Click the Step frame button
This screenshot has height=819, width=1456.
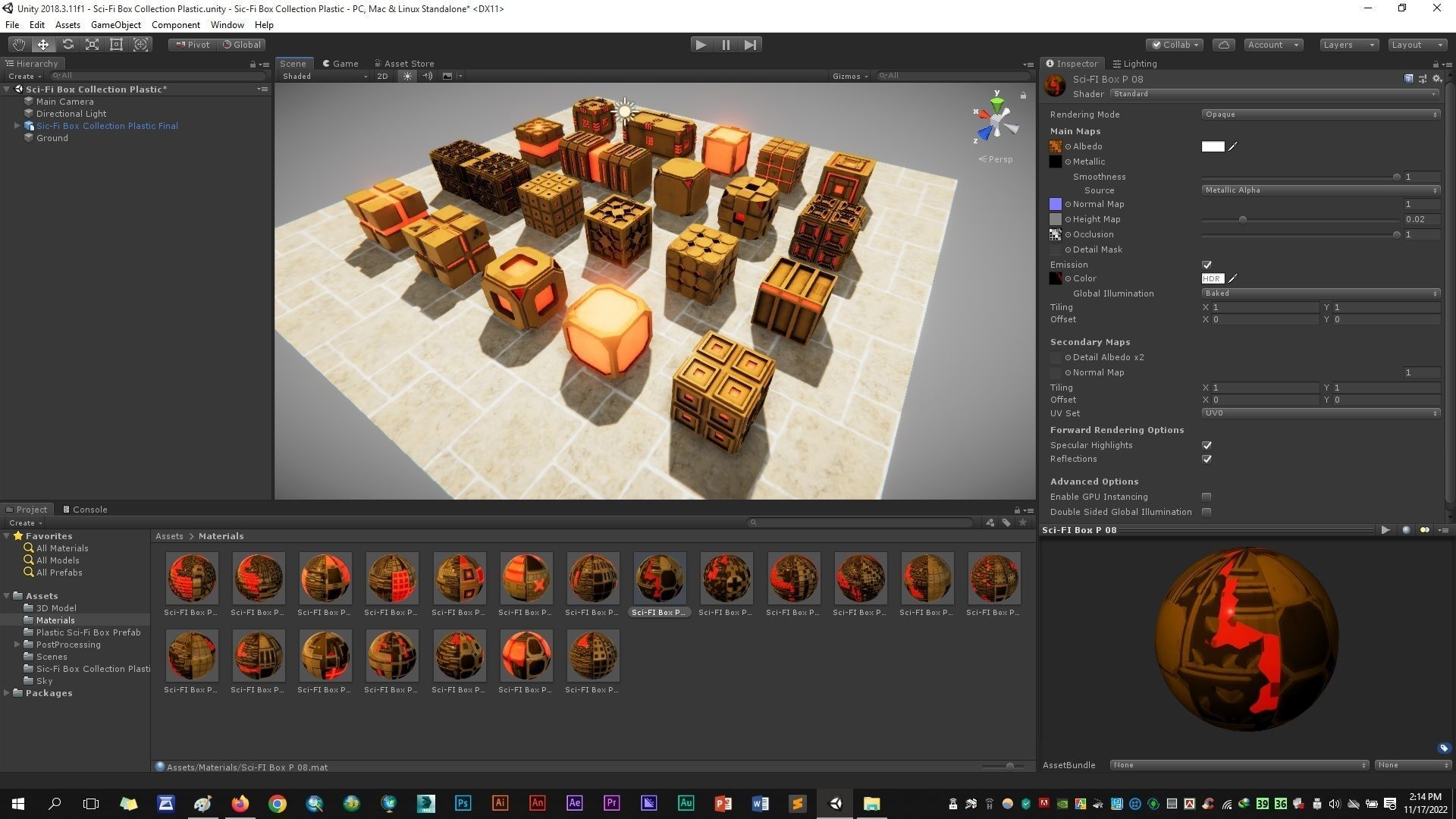pyautogui.click(x=750, y=45)
